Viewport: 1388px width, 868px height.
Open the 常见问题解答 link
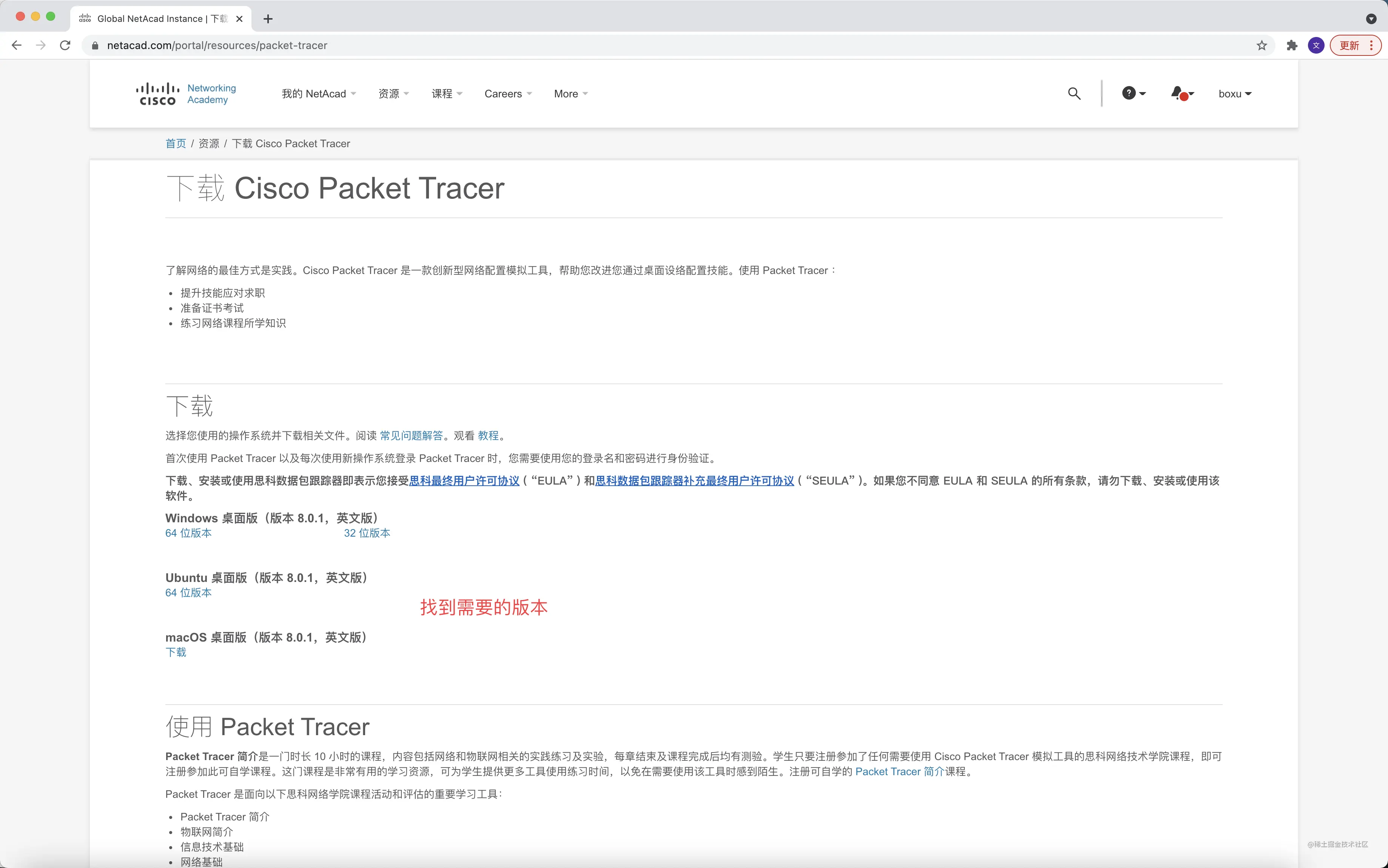[411, 436]
